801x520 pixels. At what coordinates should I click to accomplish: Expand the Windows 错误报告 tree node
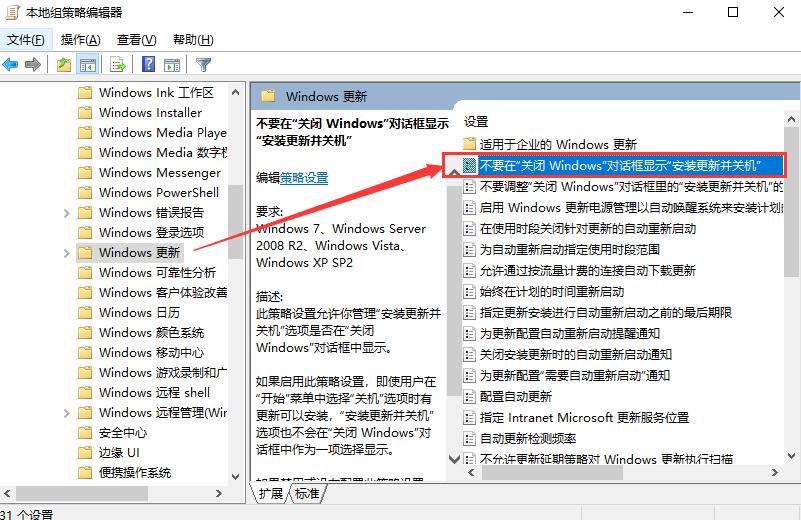66,213
